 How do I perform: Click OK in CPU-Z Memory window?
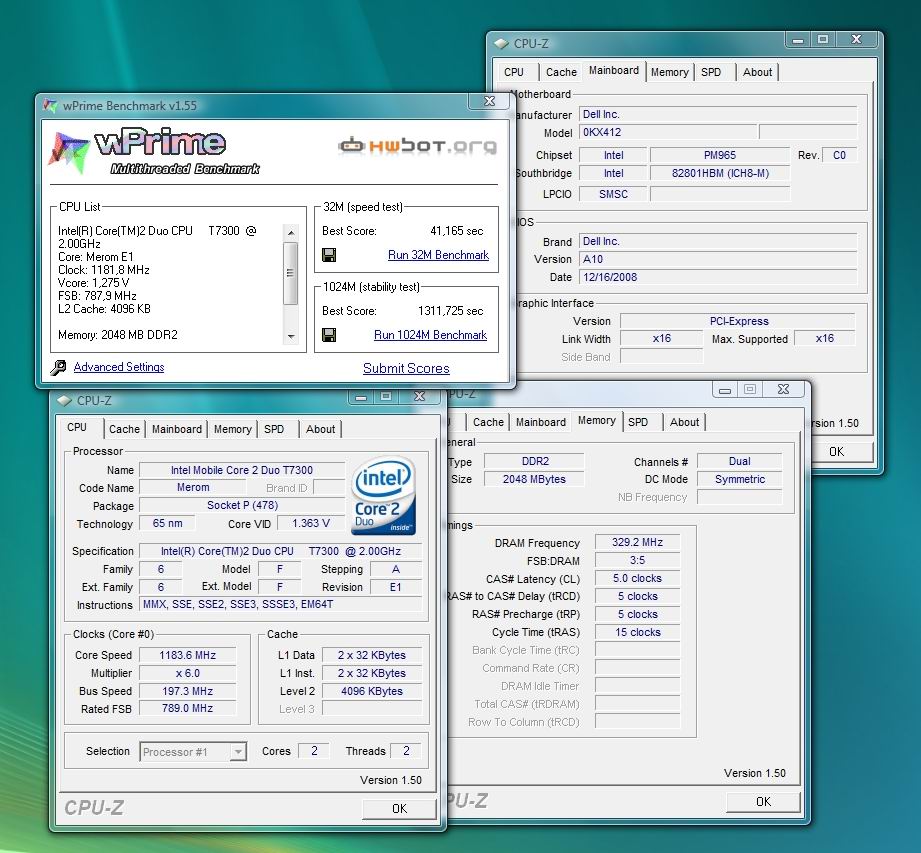[x=764, y=802]
